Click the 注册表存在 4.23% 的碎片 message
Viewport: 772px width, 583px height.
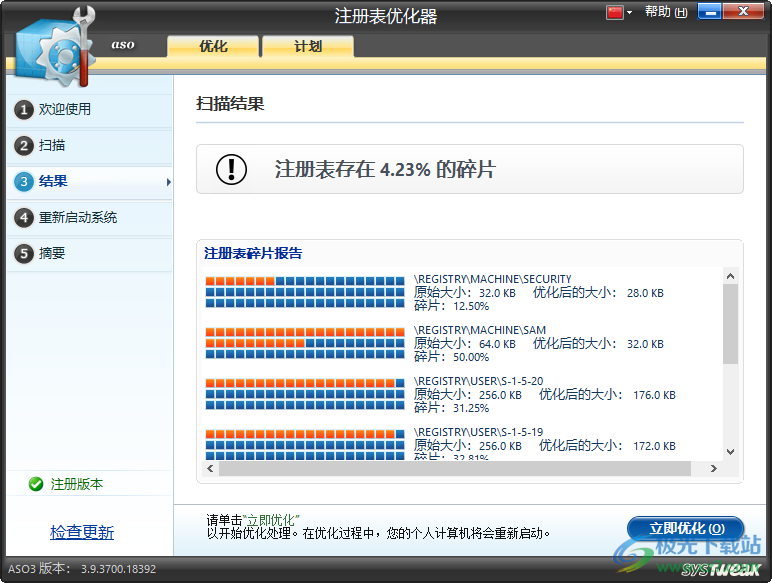386,169
